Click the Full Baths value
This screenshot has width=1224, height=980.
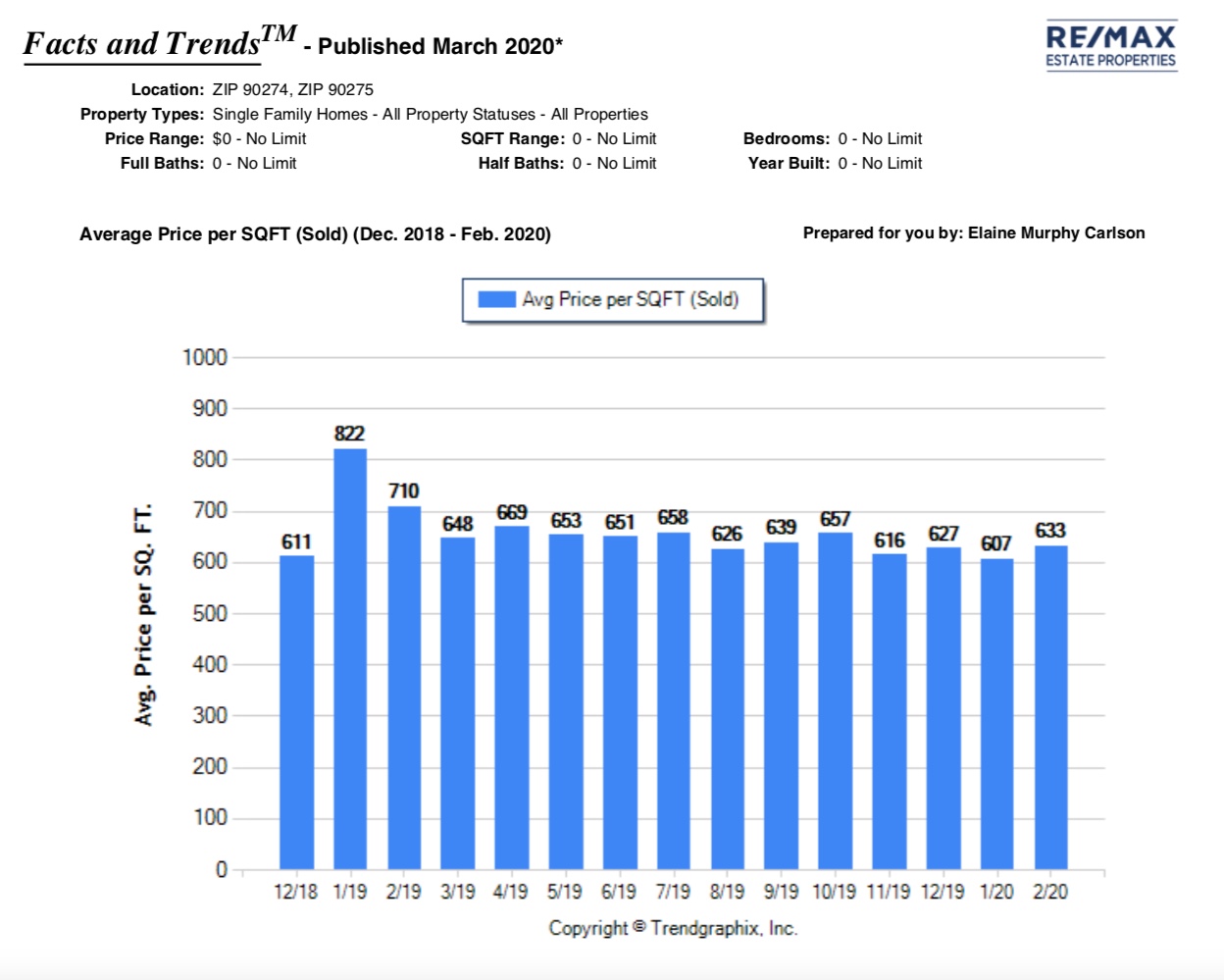[255, 163]
